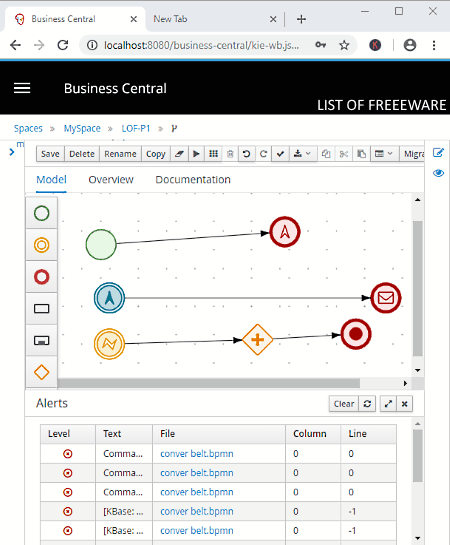Viewport: 450px width, 545px height.
Task: Select start events palette icon
Action: (x=42, y=213)
